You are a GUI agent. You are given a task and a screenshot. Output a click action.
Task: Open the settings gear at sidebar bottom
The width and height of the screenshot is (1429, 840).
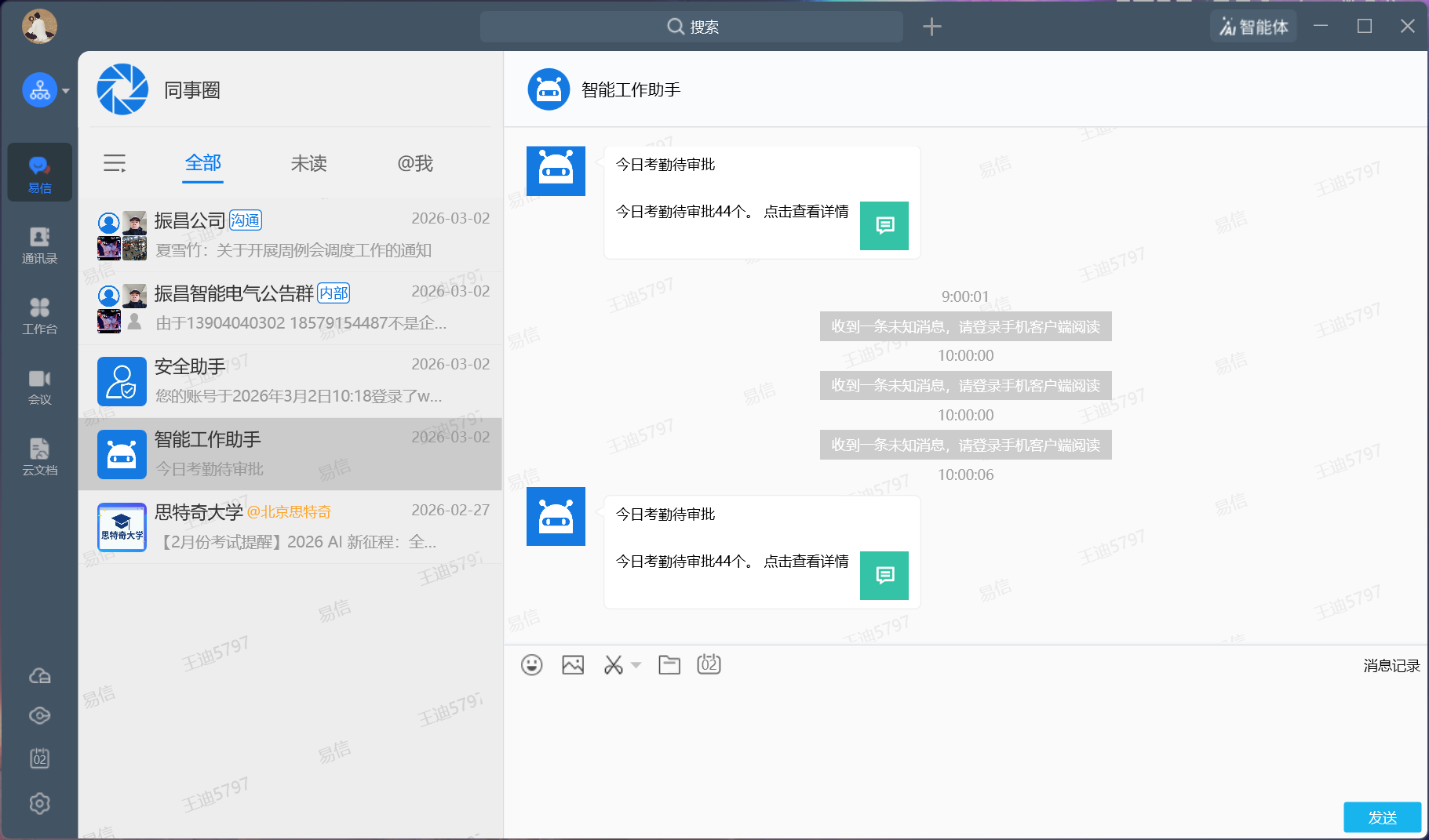click(39, 804)
